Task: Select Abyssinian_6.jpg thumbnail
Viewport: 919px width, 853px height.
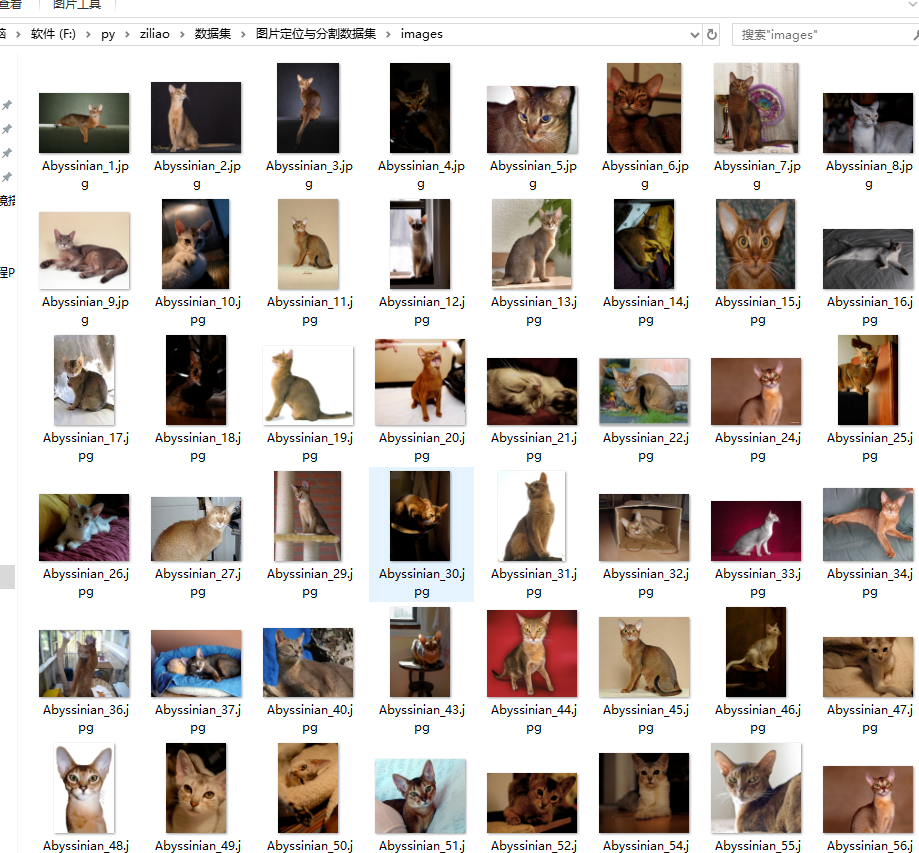Action: 644,108
